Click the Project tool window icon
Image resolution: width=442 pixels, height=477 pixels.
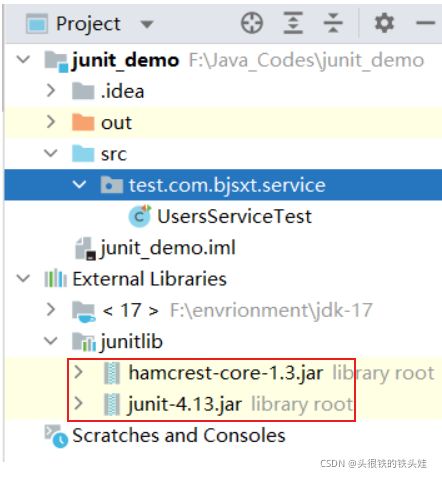pyautogui.click(x=37, y=24)
